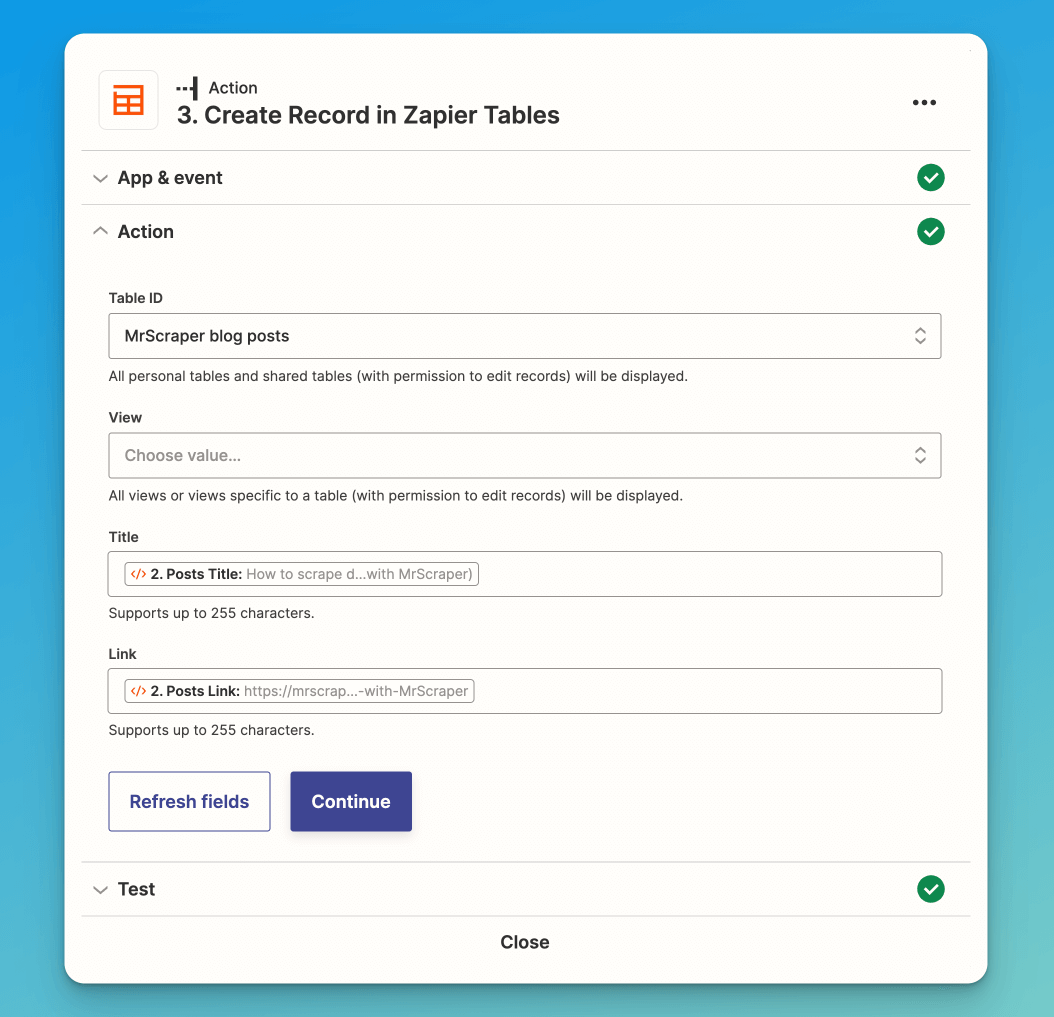
Task: Expand the Test section
Action: (x=100, y=889)
